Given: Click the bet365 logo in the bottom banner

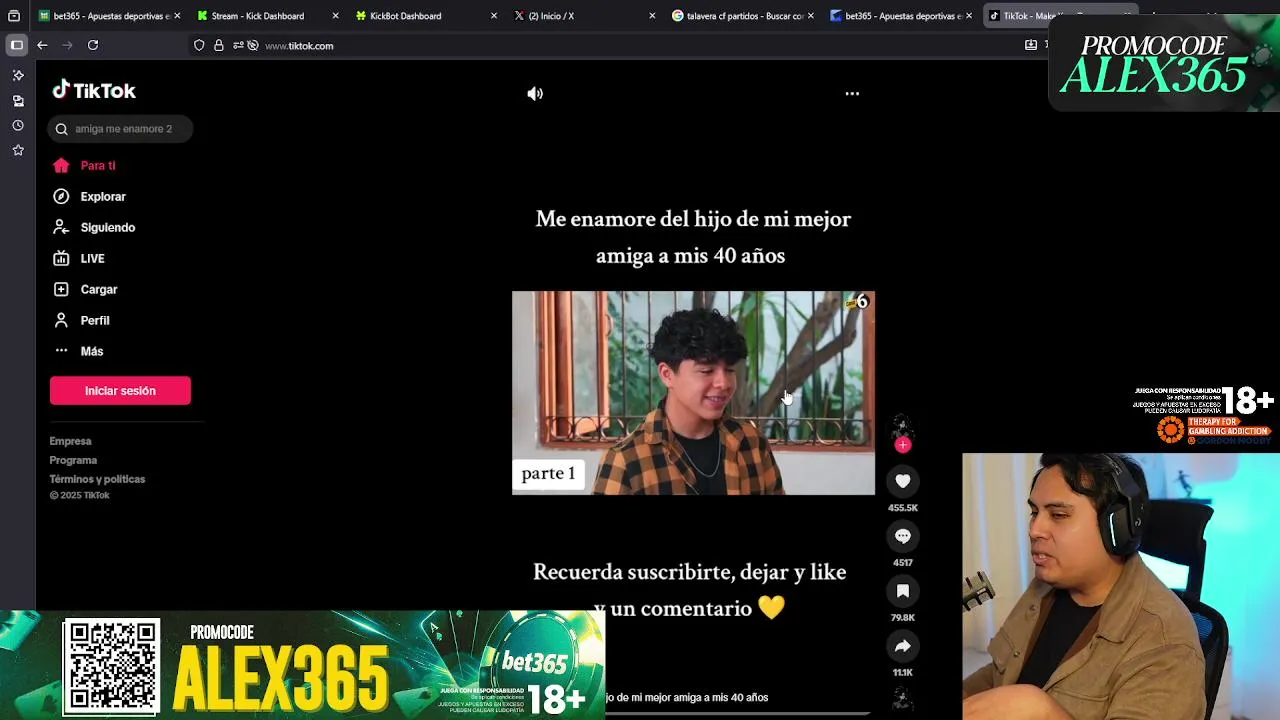Looking at the screenshot, I should 534,663.
